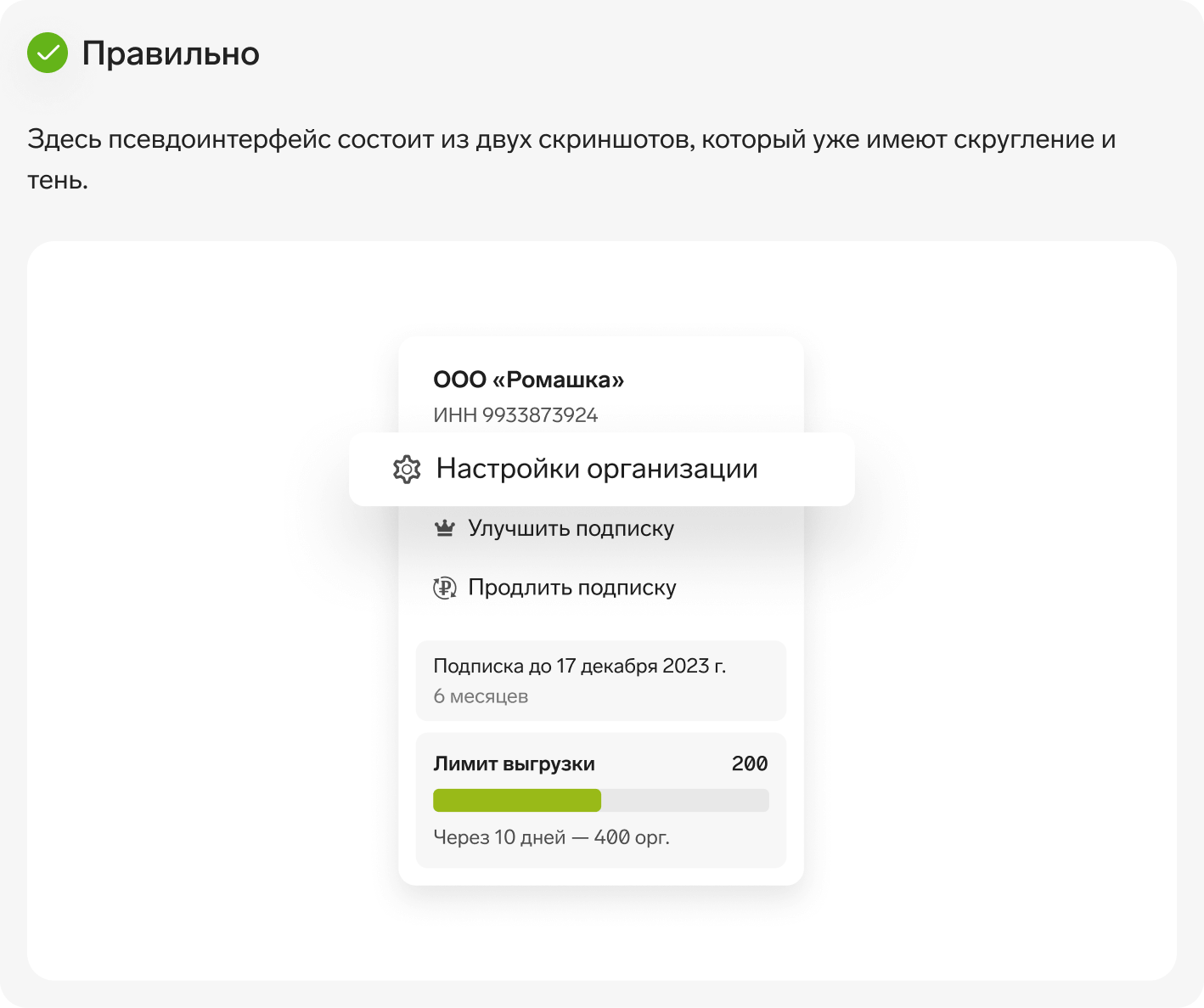This screenshot has width=1204, height=1008.
Task: Click the Правильно heading
Action: pyautogui.click(x=171, y=53)
